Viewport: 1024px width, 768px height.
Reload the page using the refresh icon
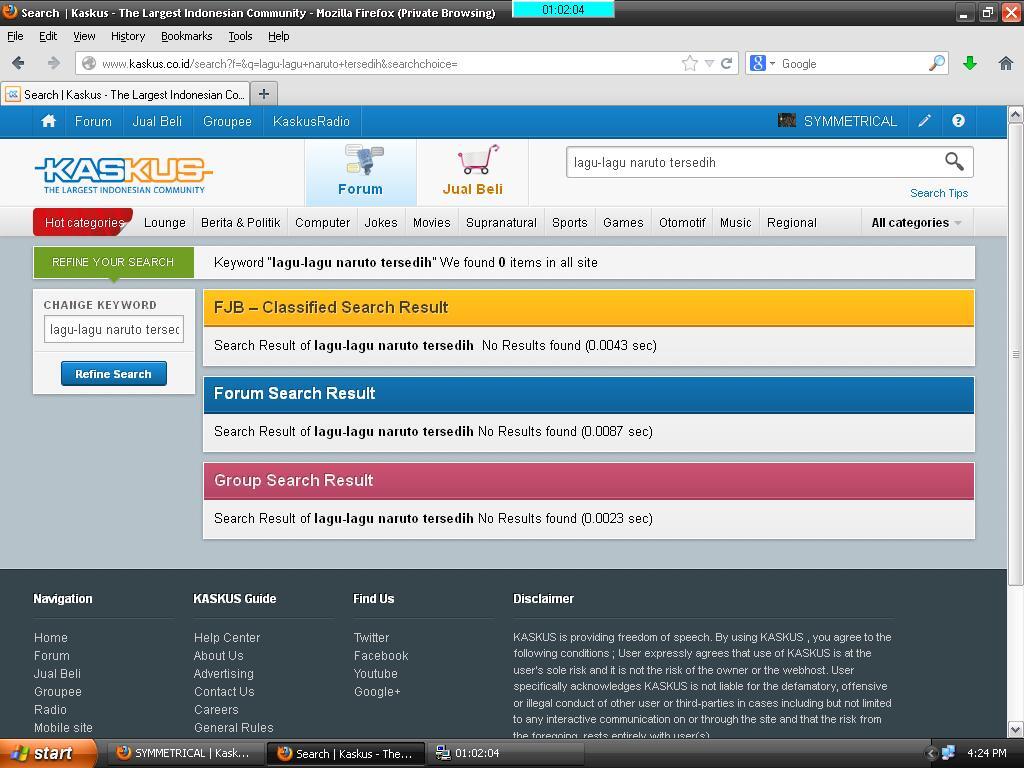coord(726,63)
